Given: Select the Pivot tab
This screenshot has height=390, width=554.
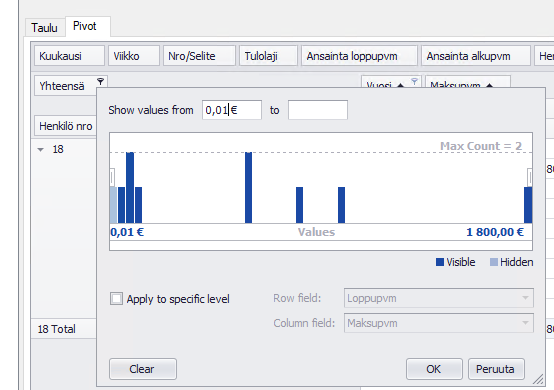Looking at the screenshot, I should [x=85, y=26].
